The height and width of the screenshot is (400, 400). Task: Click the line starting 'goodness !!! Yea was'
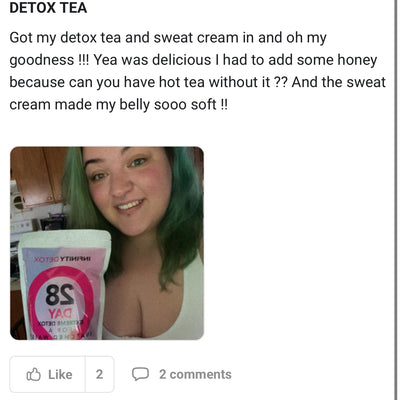pyautogui.click(x=193, y=60)
